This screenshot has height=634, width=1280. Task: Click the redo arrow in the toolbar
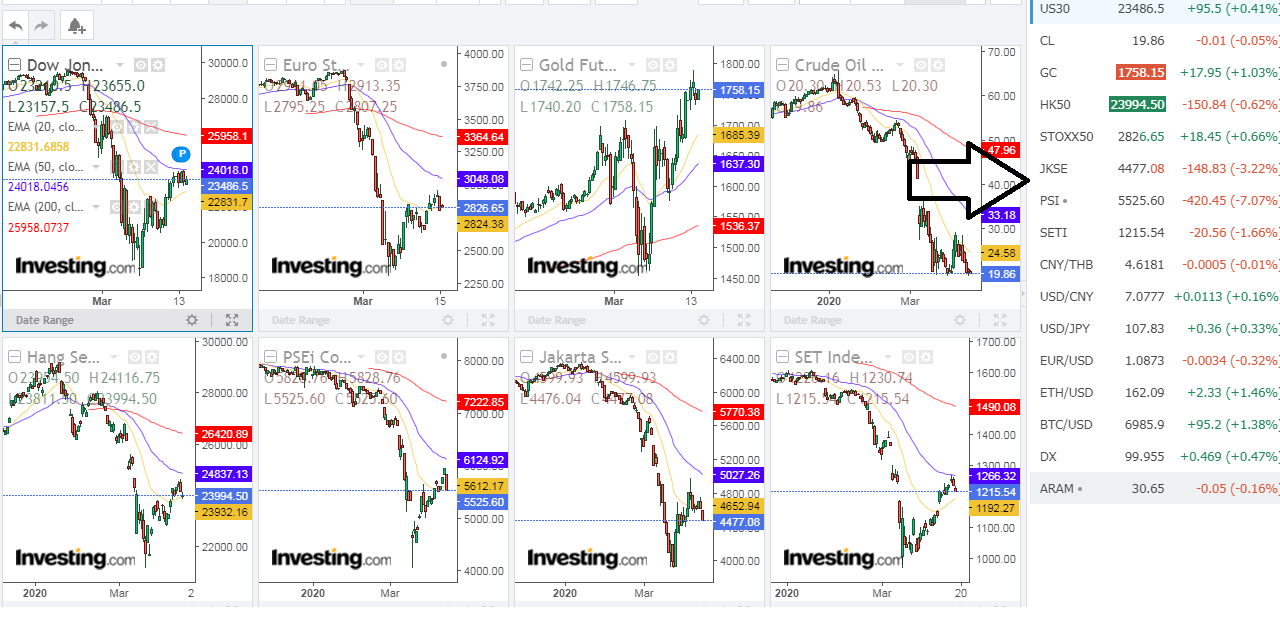[x=41, y=25]
